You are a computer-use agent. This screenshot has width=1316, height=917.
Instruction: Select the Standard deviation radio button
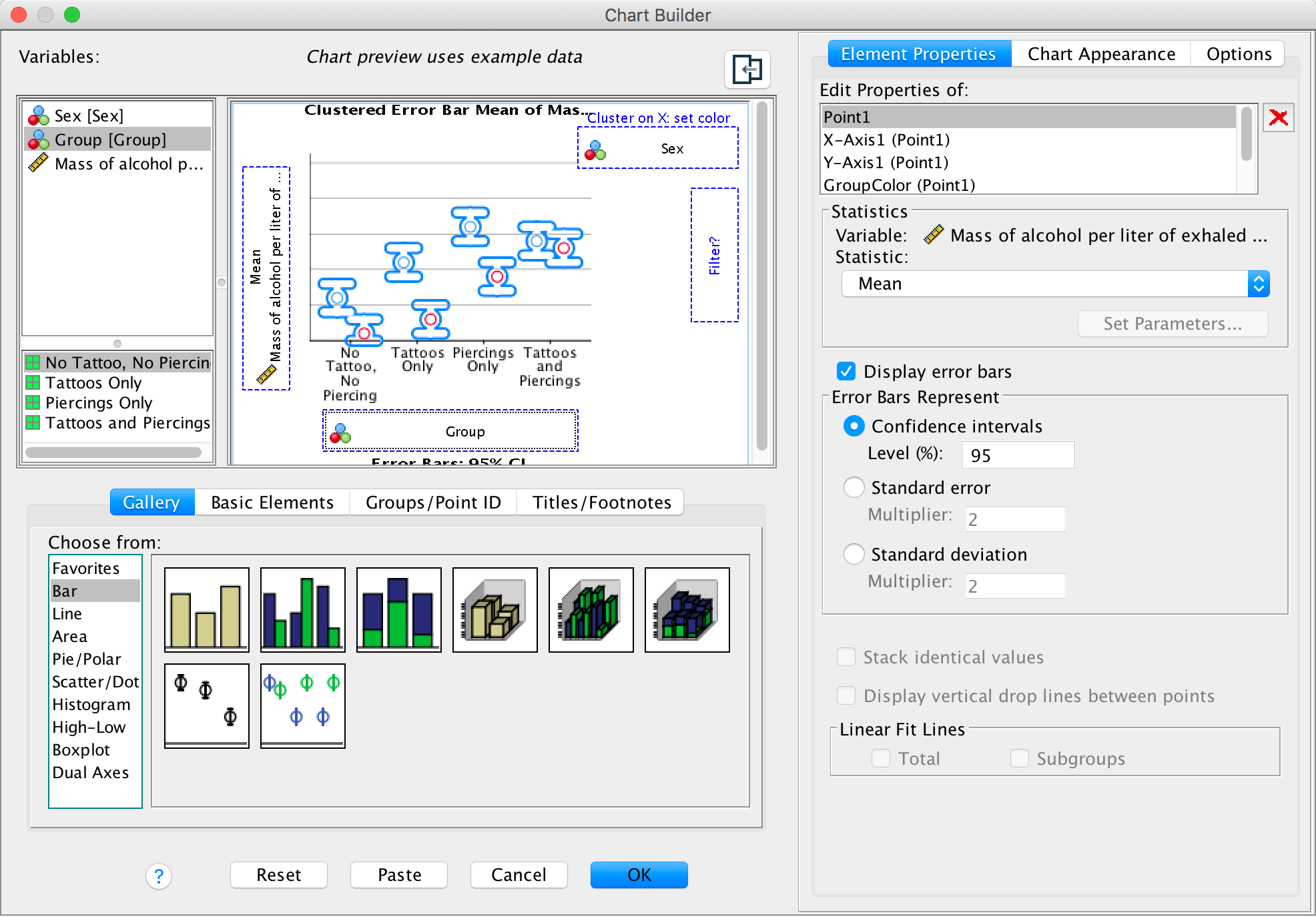[854, 554]
